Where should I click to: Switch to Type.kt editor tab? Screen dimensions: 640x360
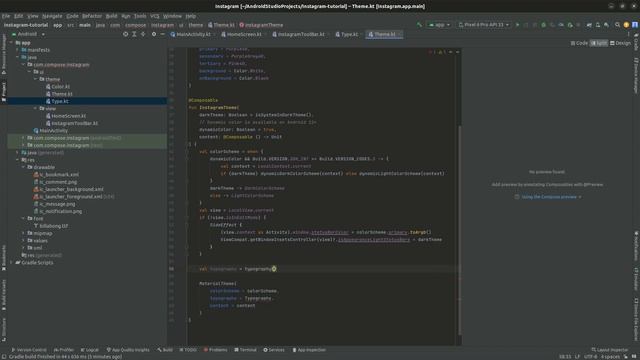click(x=347, y=34)
